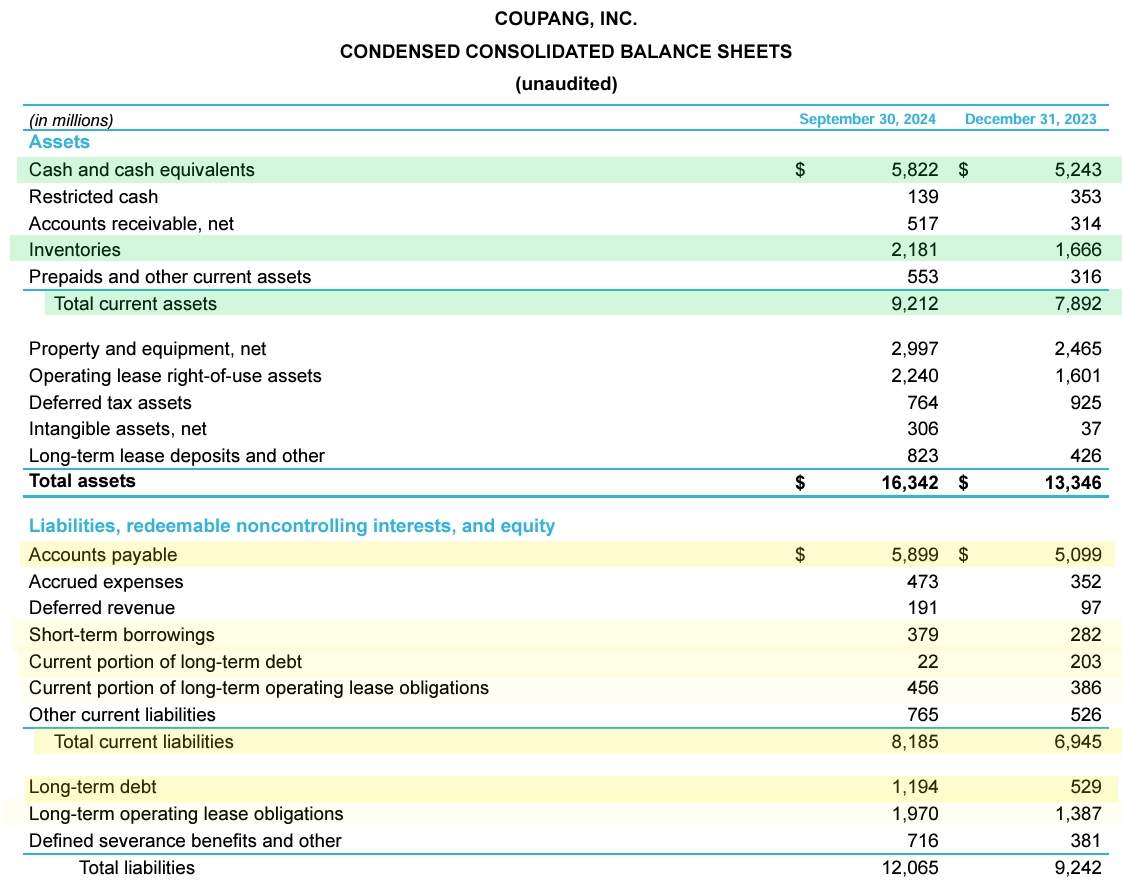This screenshot has width=1122, height=889.
Task: Click the 'Intangible assets, net' label
Action: (117, 429)
